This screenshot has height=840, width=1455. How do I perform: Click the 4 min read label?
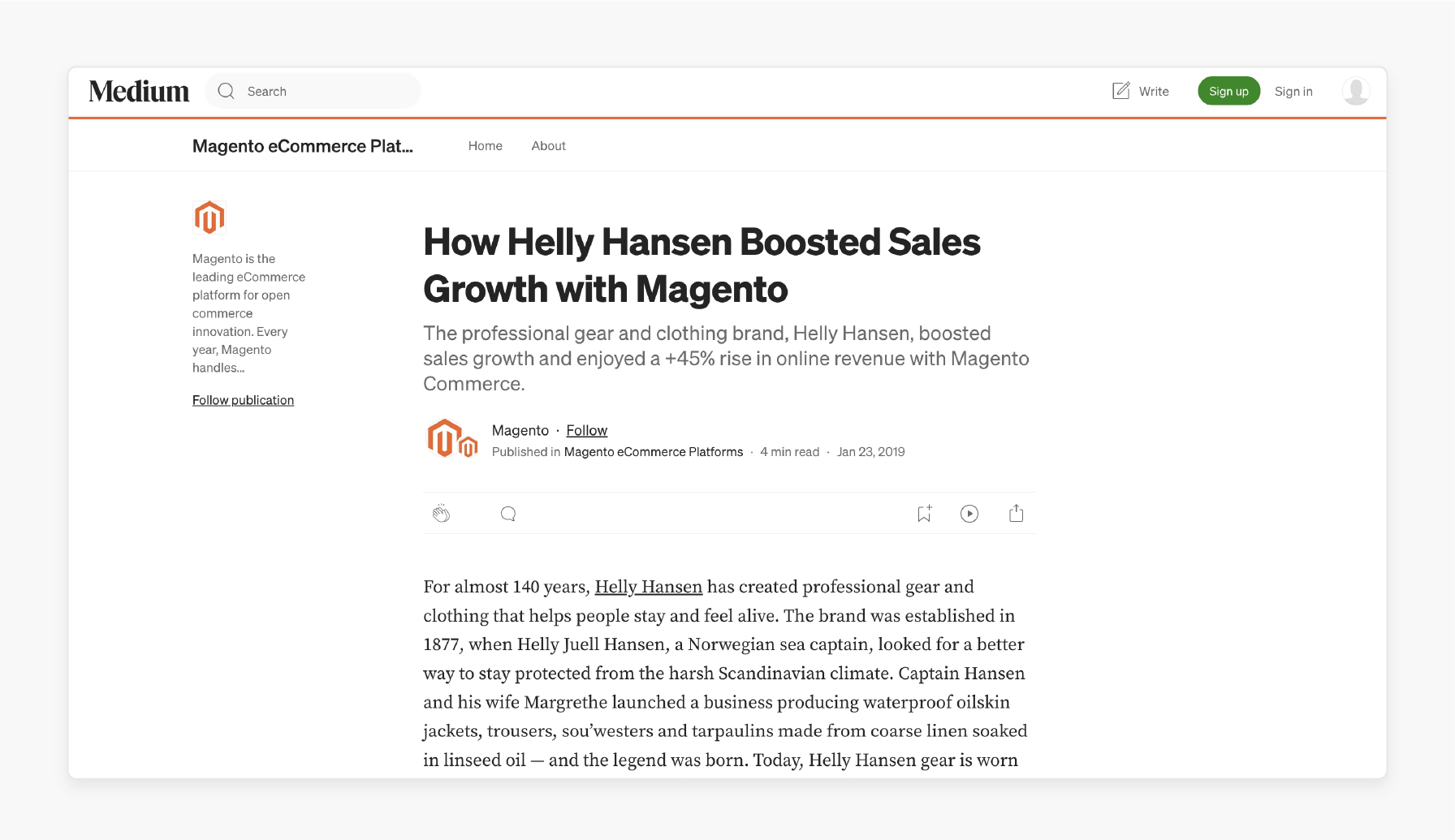point(790,452)
